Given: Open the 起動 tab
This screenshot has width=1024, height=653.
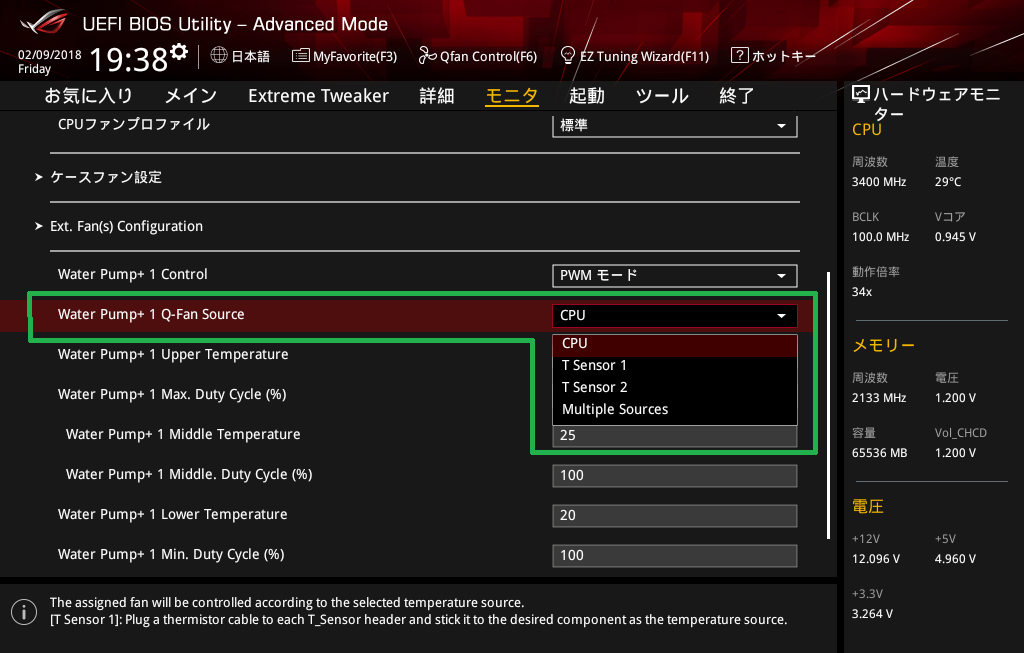Looking at the screenshot, I should point(586,95).
